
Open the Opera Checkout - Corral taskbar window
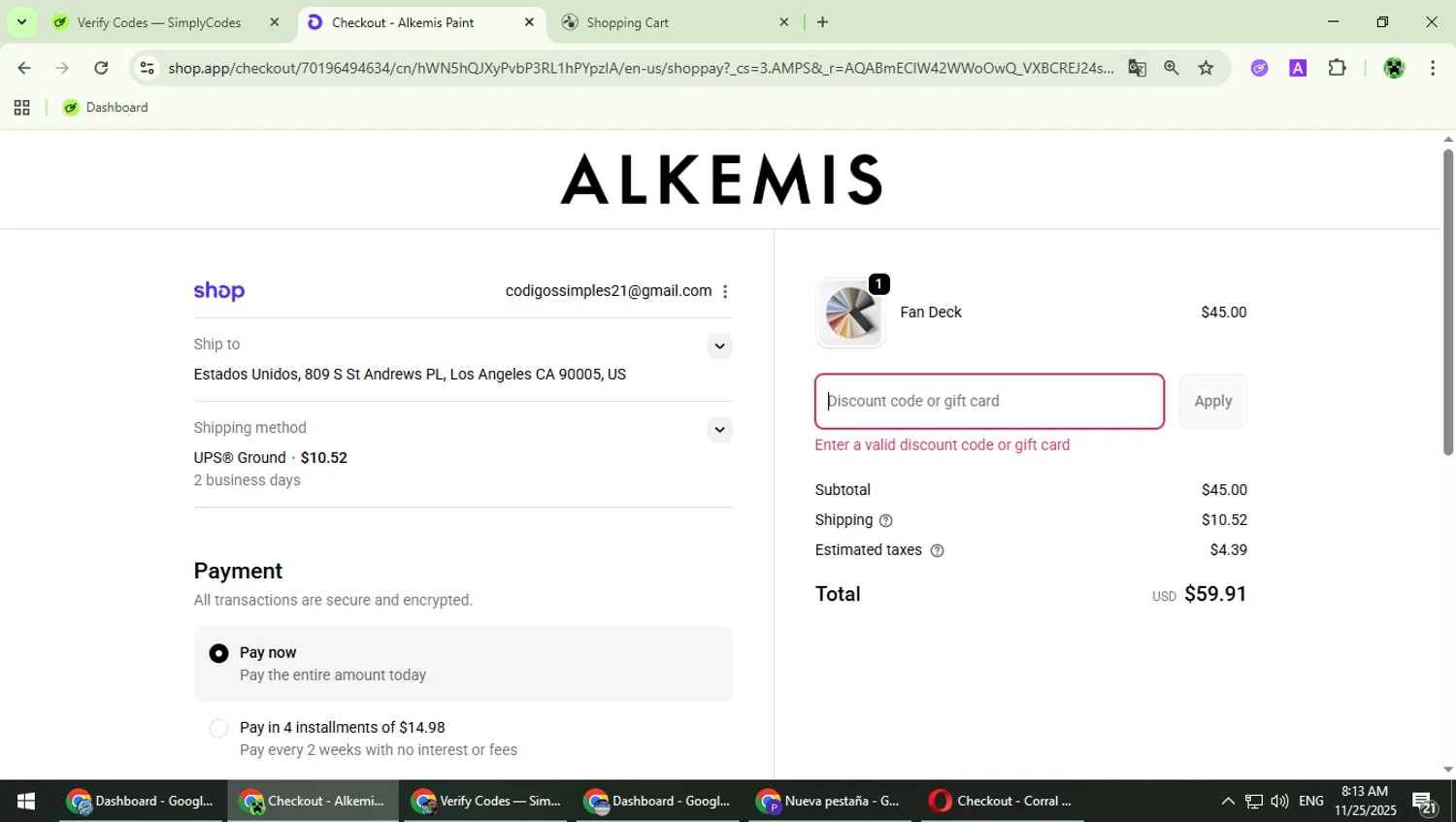pyautogui.click(x=1002, y=801)
